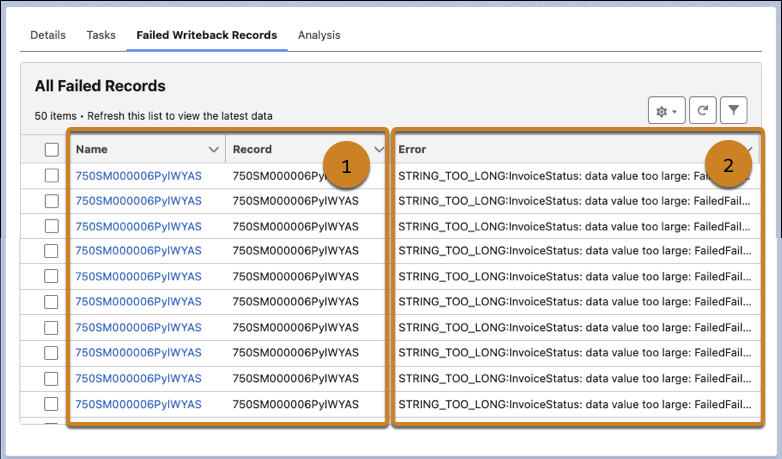This screenshot has width=782, height=459.
Task: Expand the Error column dropdown chevron
Action: pyautogui.click(x=749, y=149)
